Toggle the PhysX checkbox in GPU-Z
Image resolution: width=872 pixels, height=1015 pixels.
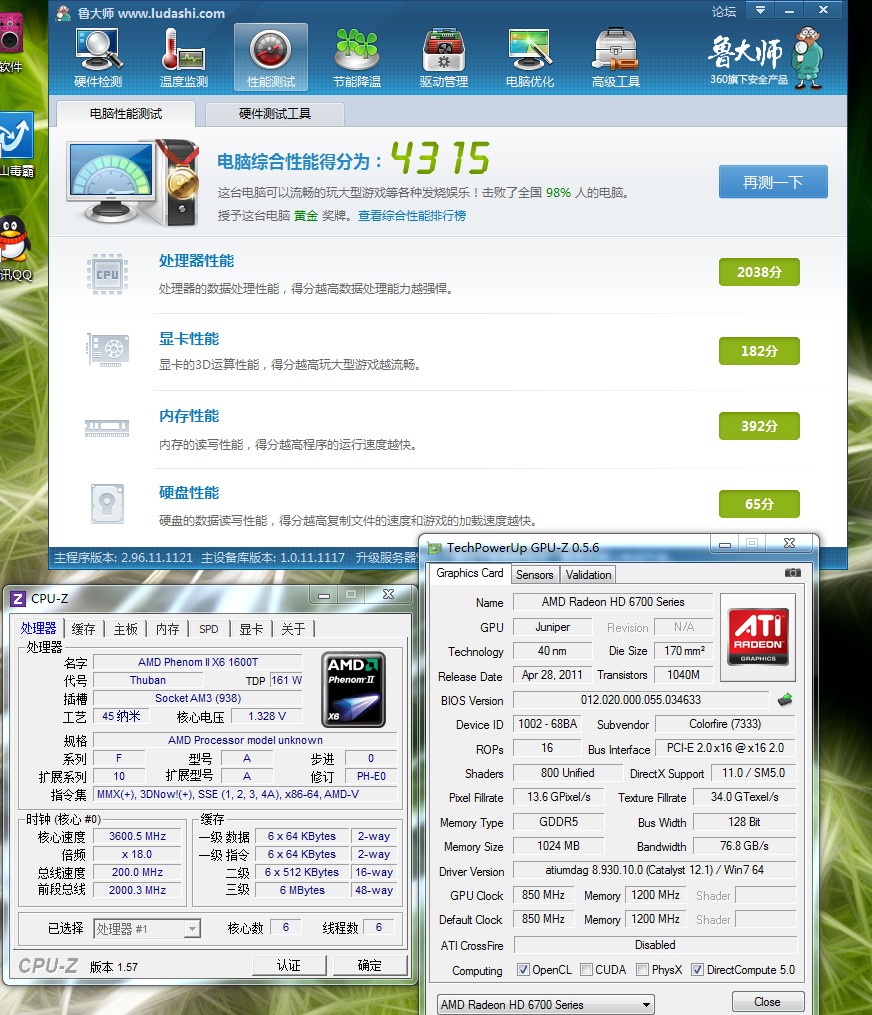(642, 969)
